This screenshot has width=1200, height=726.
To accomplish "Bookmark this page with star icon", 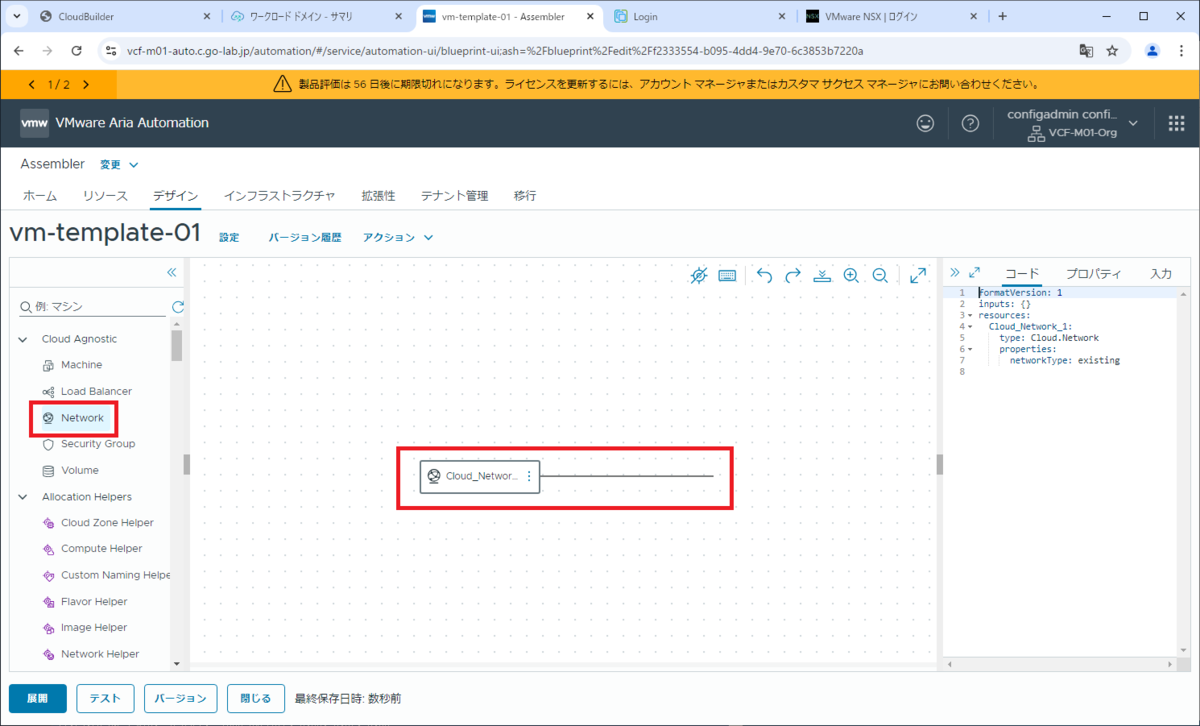I will pos(1112,50).
